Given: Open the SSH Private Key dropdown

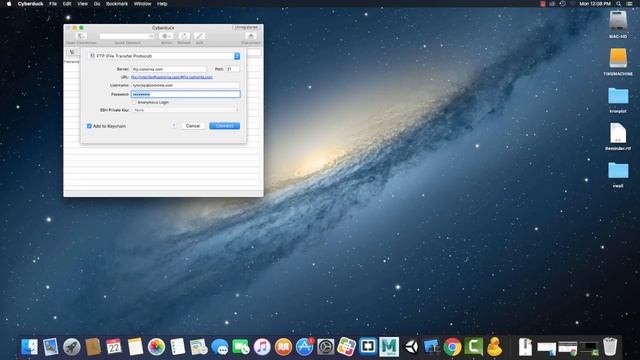Looking at the screenshot, I should pyautogui.click(x=184, y=110).
